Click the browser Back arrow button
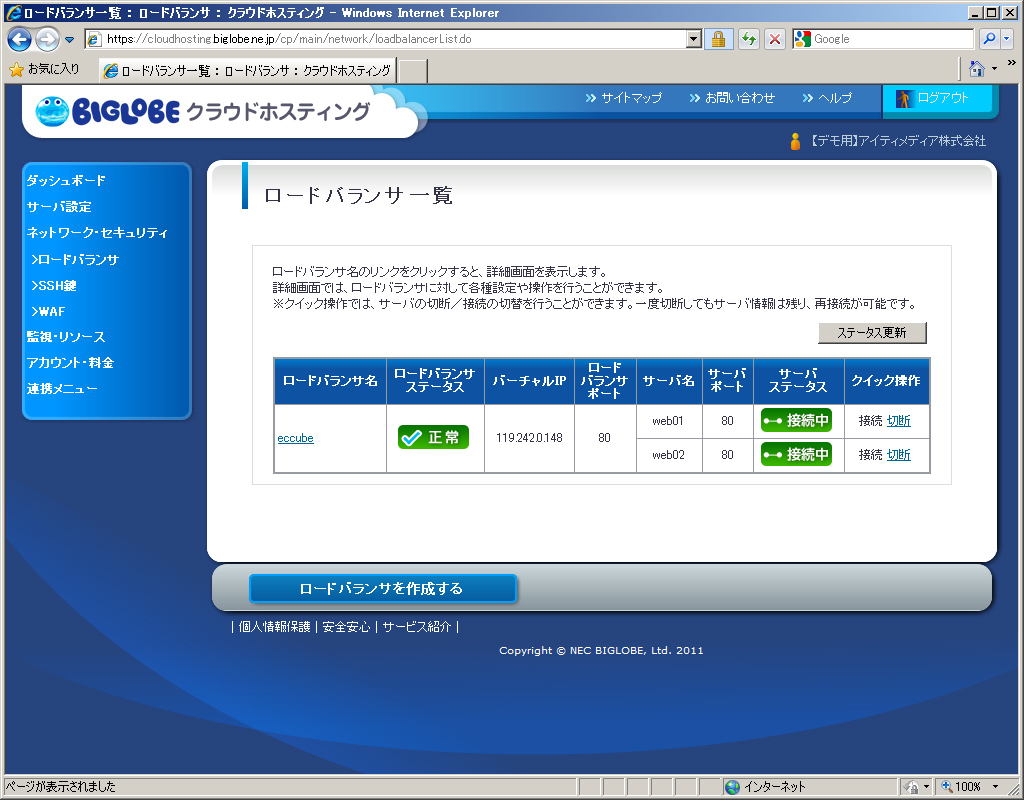This screenshot has width=1024, height=800. pos(20,39)
